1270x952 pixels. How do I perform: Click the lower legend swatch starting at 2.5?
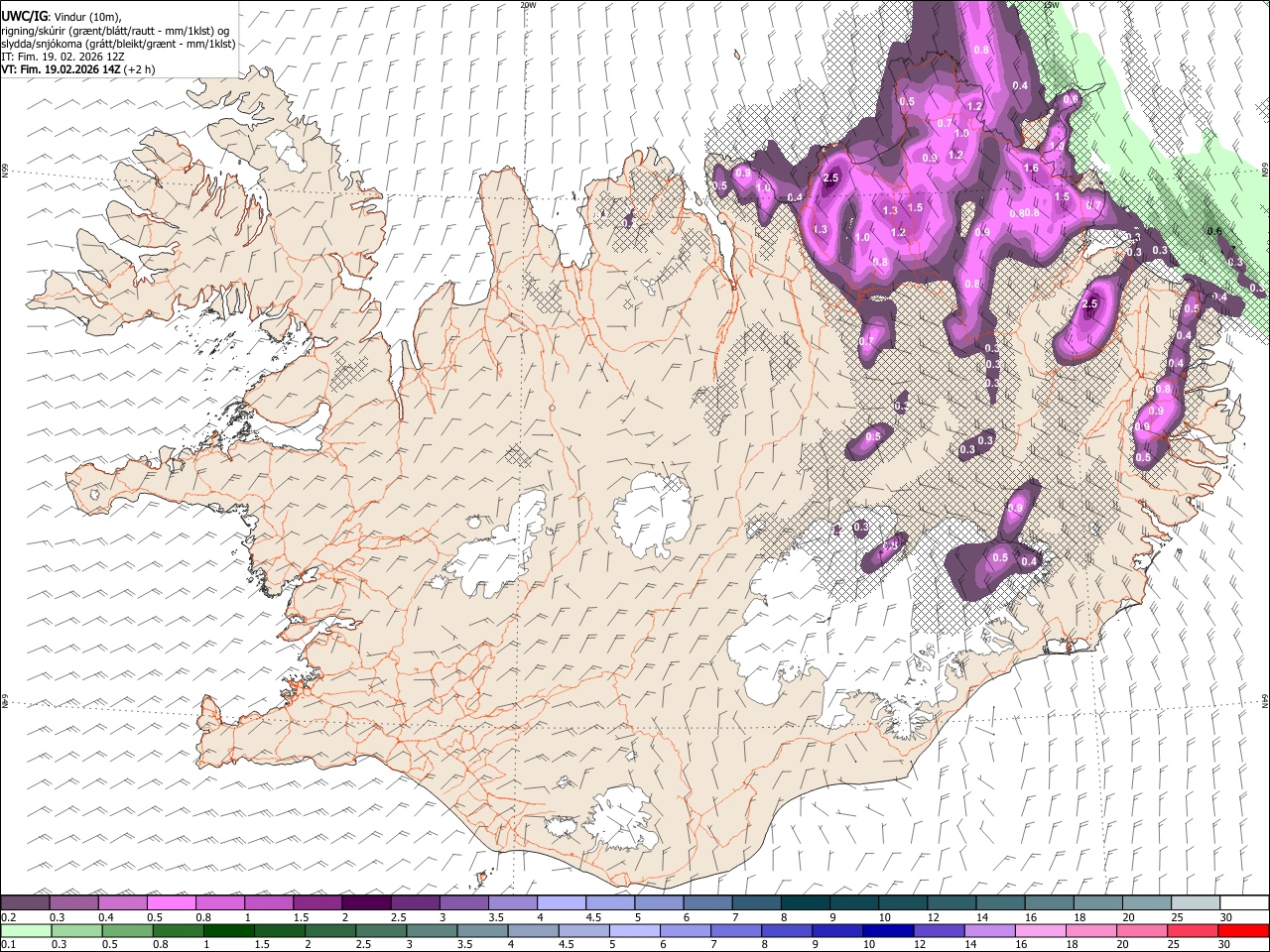pos(380,930)
